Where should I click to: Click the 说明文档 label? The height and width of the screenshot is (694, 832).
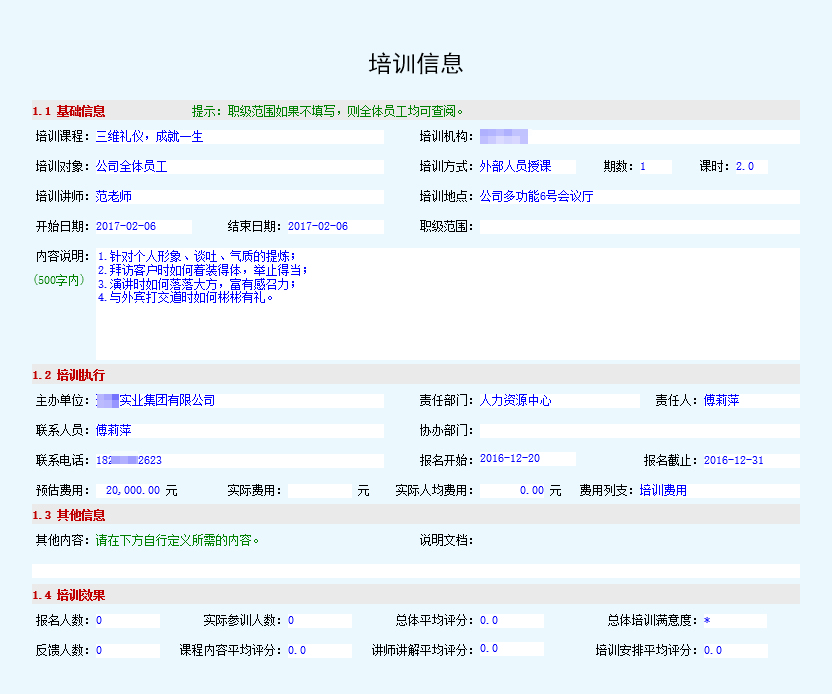pos(446,541)
